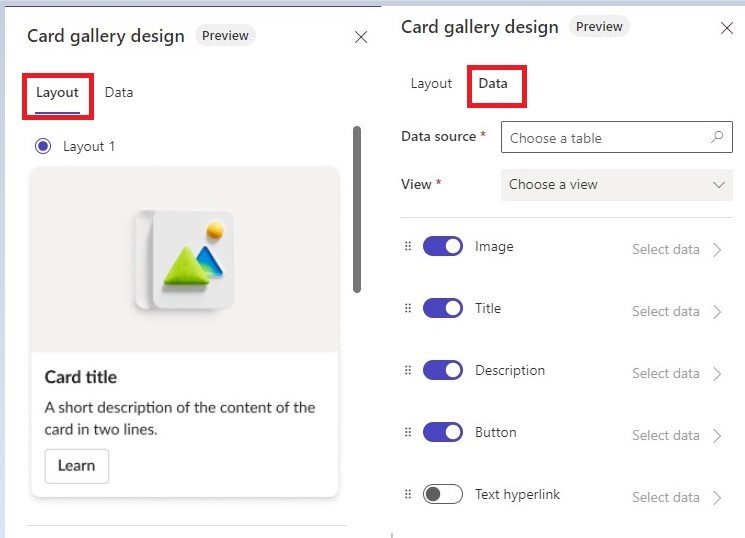Image resolution: width=745 pixels, height=538 pixels.
Task: Turn off the Image toggle
Action: 443,246
